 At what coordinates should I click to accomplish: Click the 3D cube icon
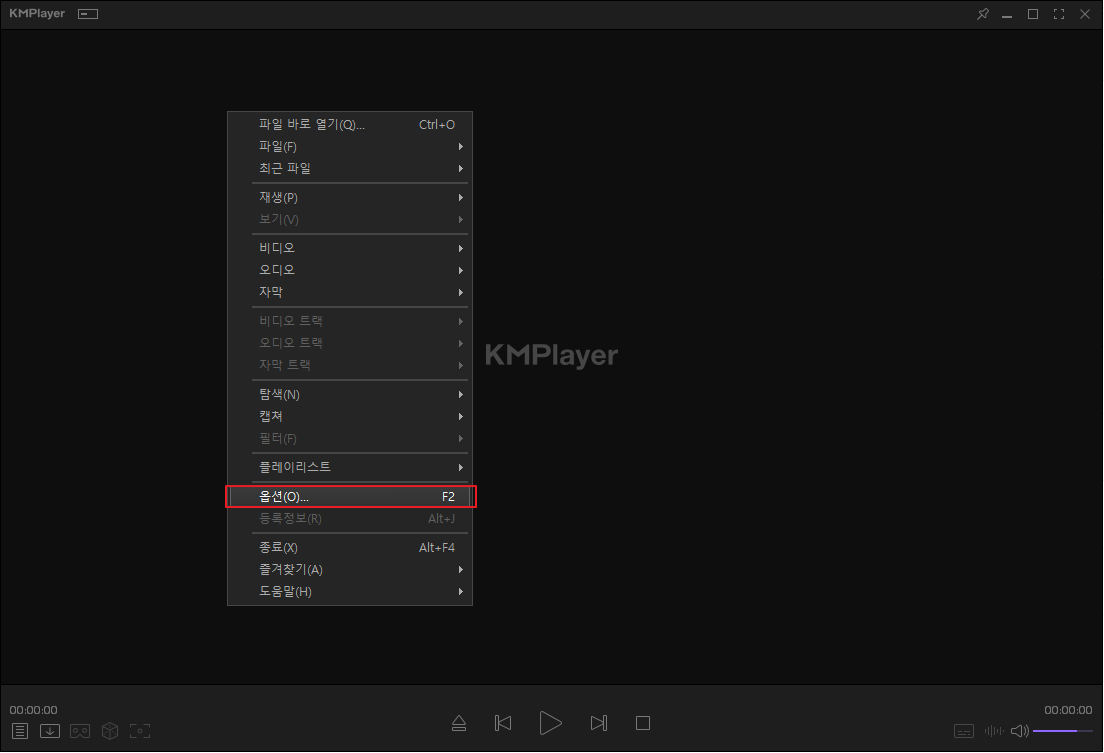110,731
